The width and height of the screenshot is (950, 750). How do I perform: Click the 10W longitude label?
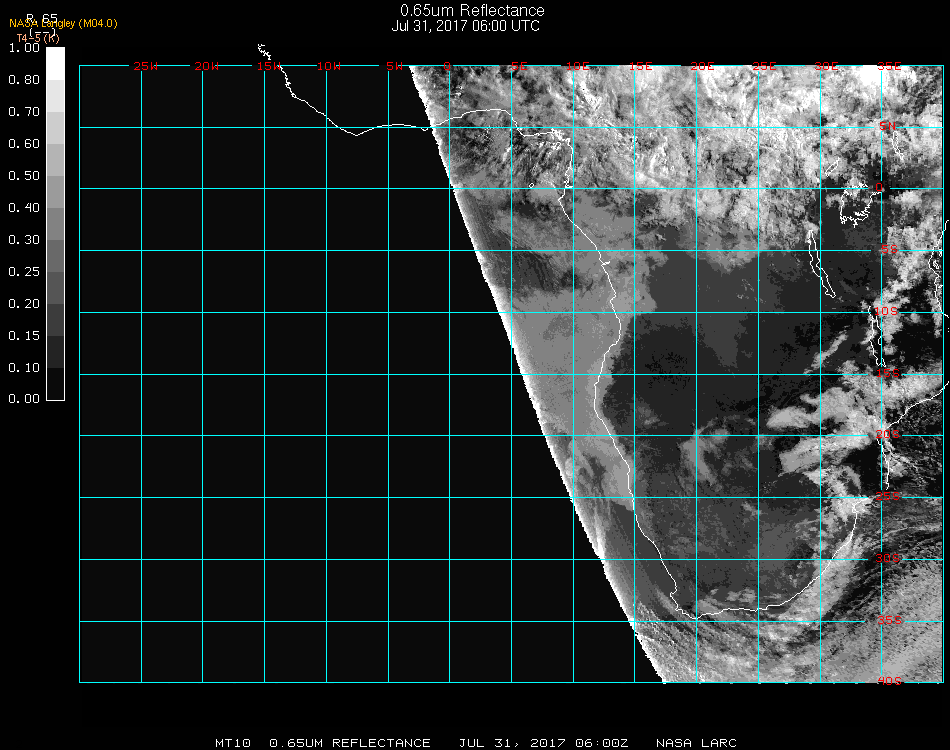coord(329,66)
